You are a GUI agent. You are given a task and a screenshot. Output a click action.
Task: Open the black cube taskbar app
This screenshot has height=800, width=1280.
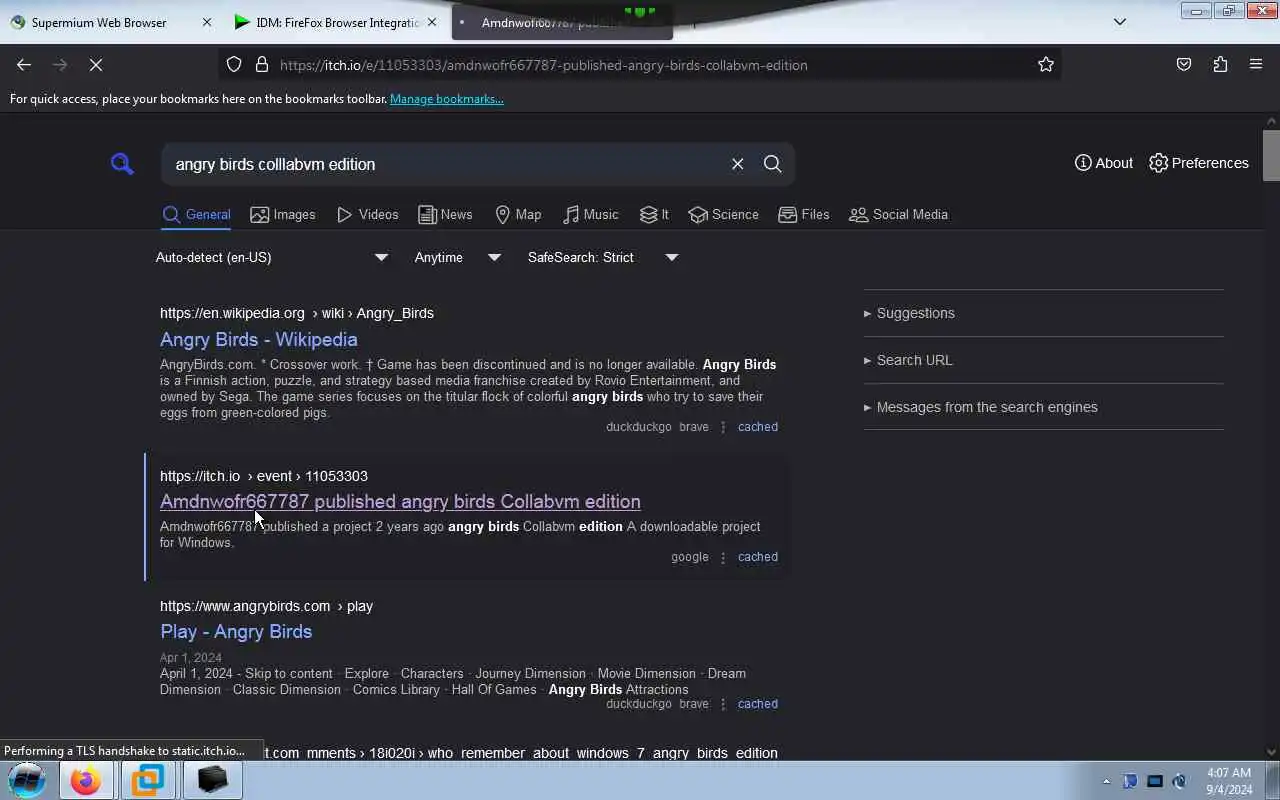click(x=212, y=780)
